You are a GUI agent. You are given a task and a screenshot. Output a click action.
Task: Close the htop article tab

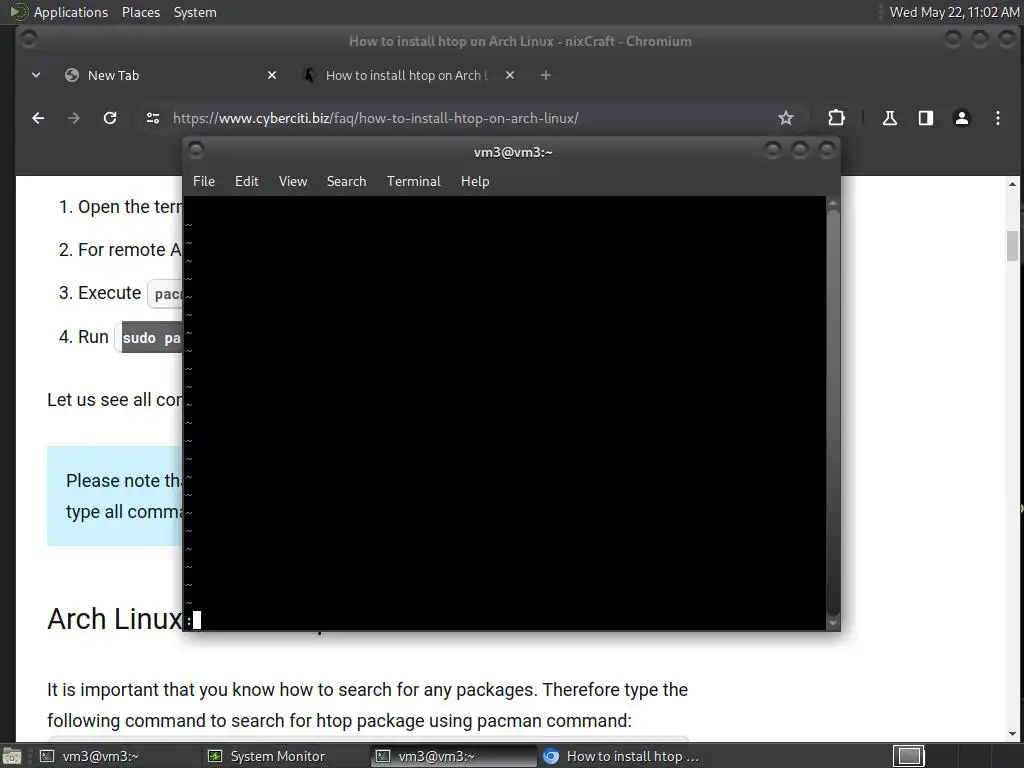click(510, 75)
